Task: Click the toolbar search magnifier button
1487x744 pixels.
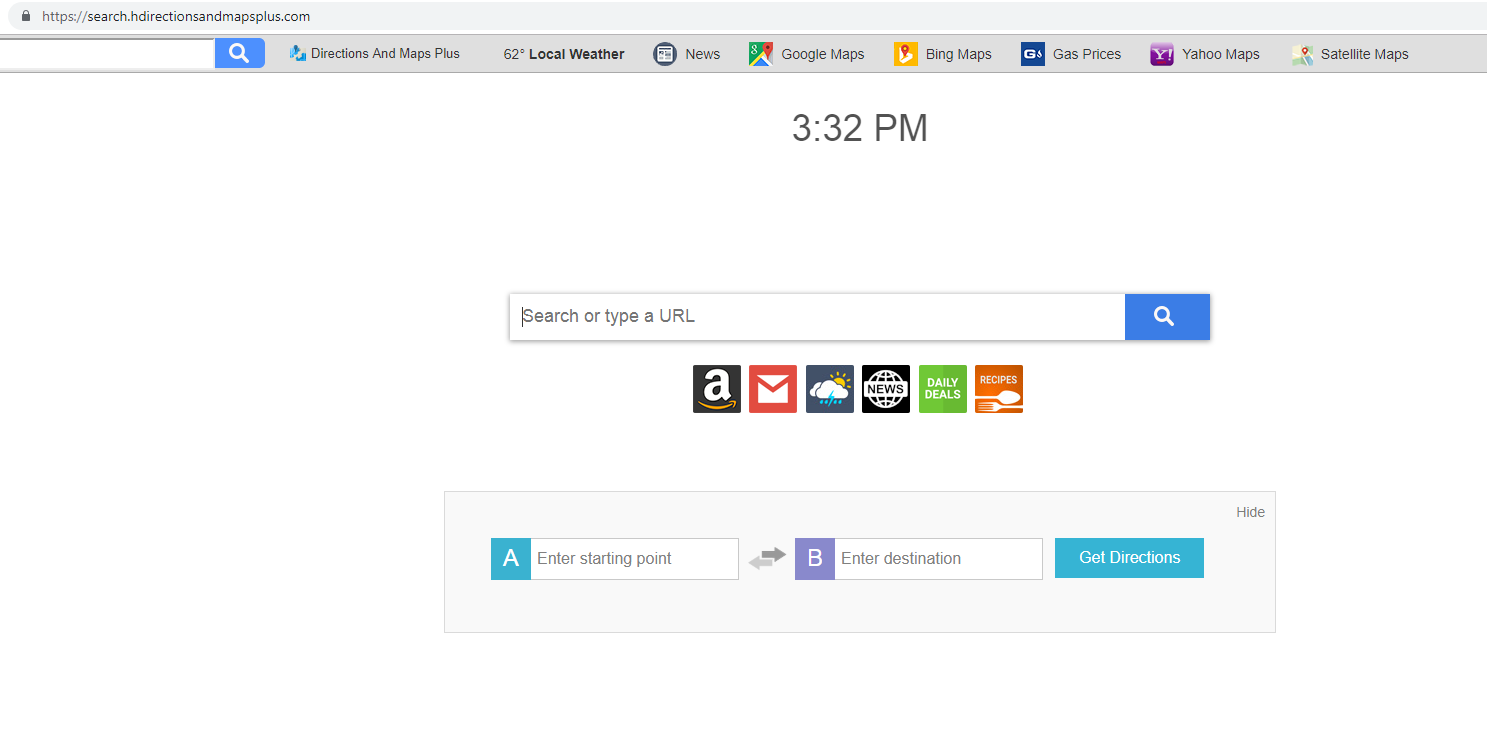Action: (x=240, y=53)
